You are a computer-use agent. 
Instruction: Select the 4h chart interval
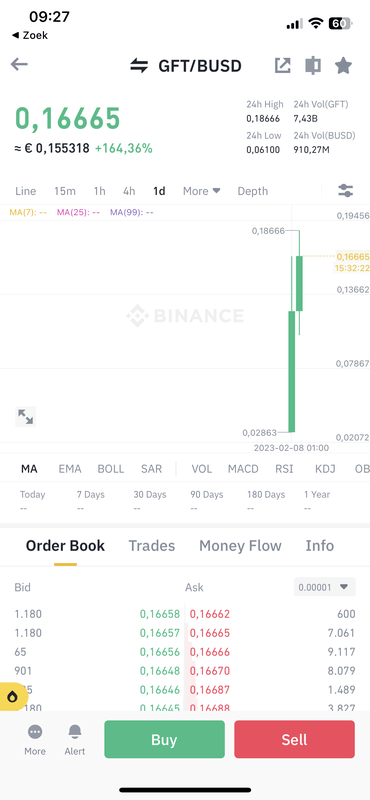click(x=129, y=191)
